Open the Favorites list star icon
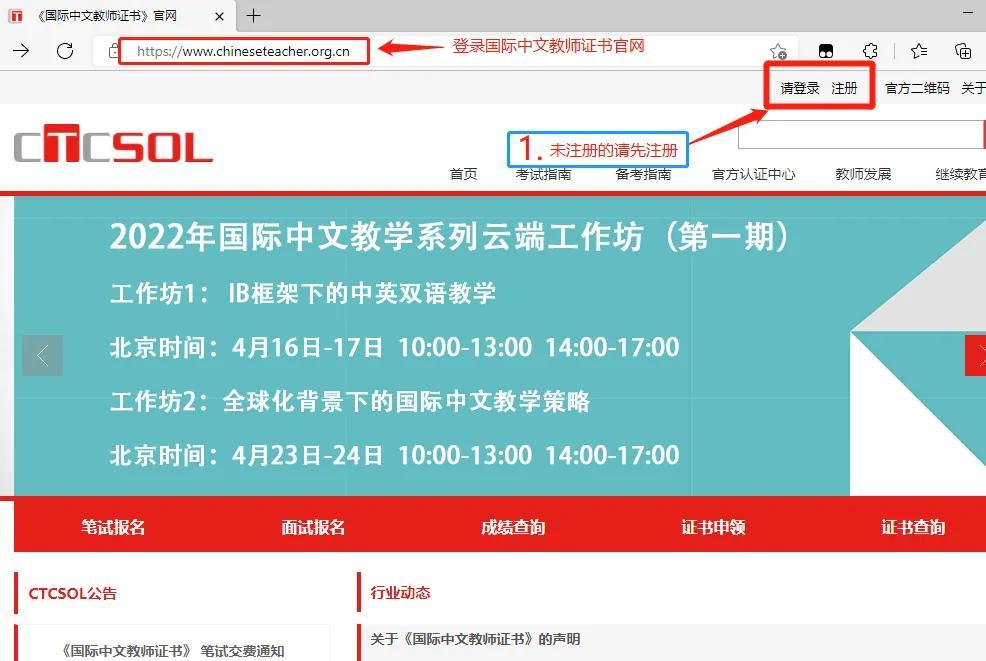The height and width of the screenshot is (661, 986). (917, 50)
